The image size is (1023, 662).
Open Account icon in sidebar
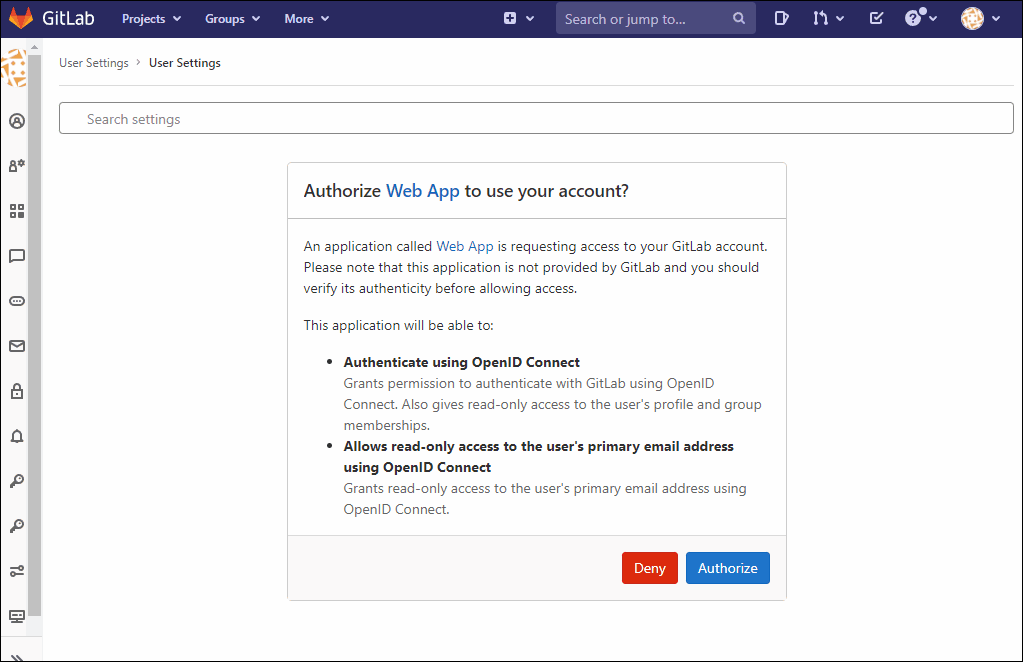pyautogui.click(x=17, y=166)
